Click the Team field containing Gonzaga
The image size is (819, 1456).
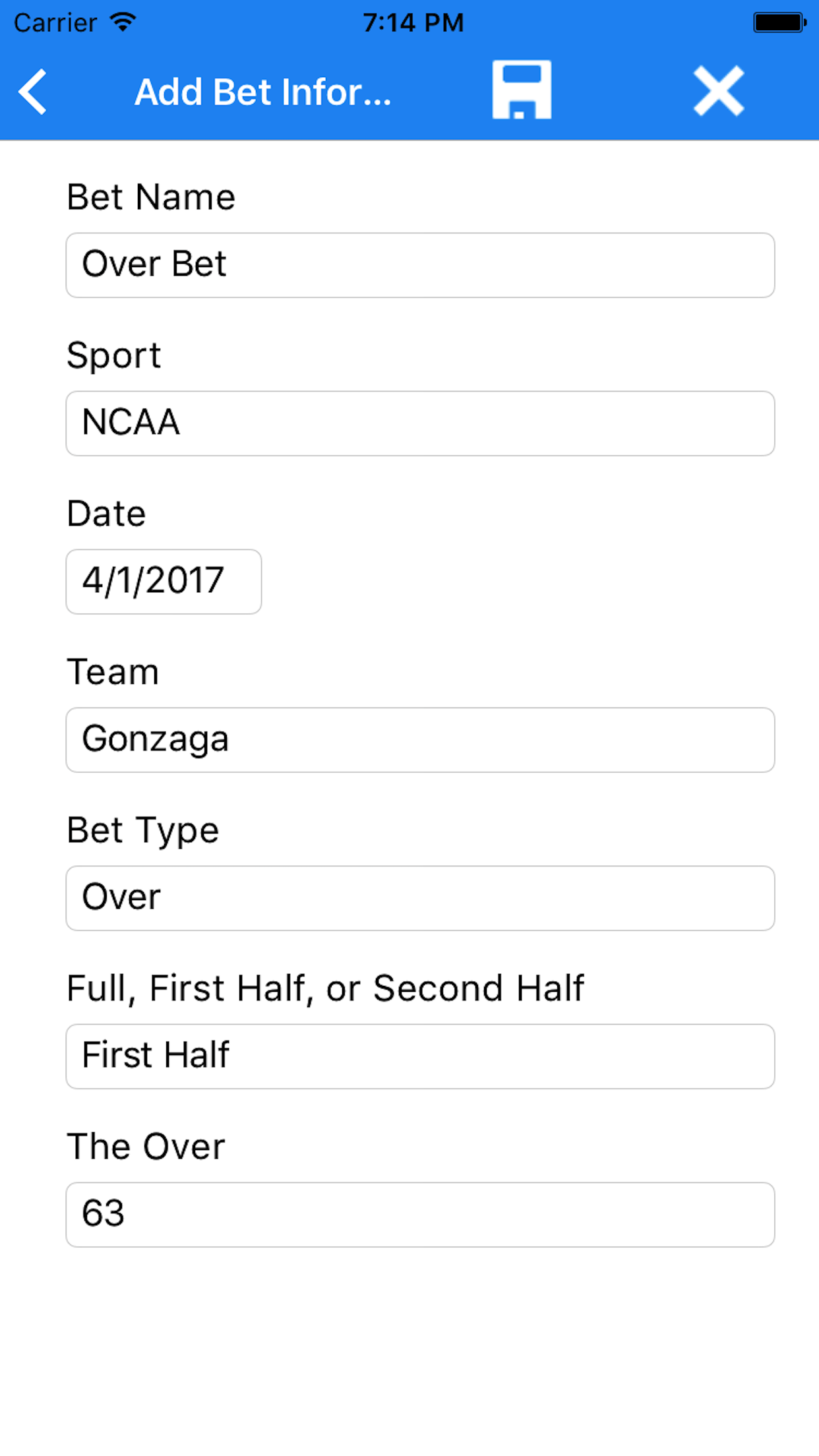tap(420, 740)
